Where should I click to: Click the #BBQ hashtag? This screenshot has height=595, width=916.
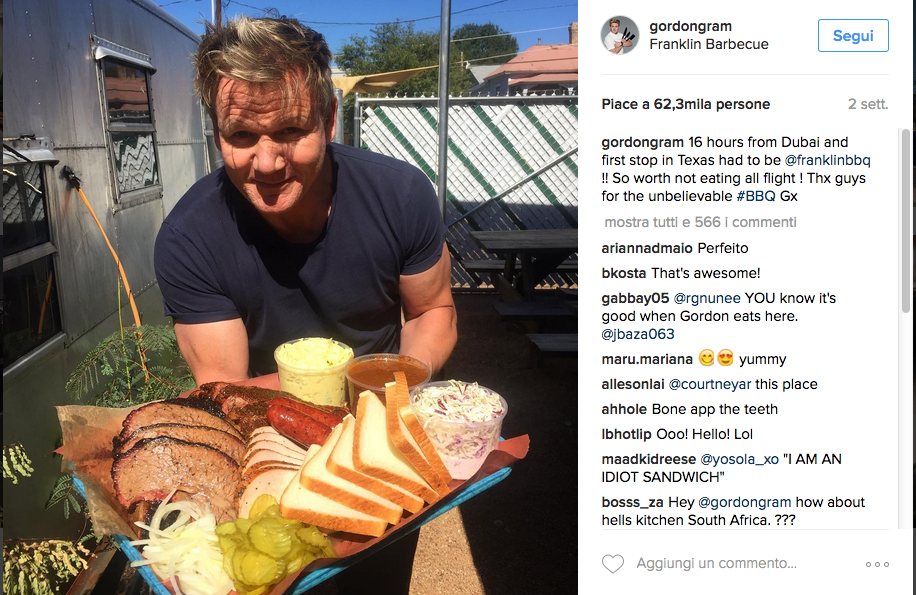[756, 196]
